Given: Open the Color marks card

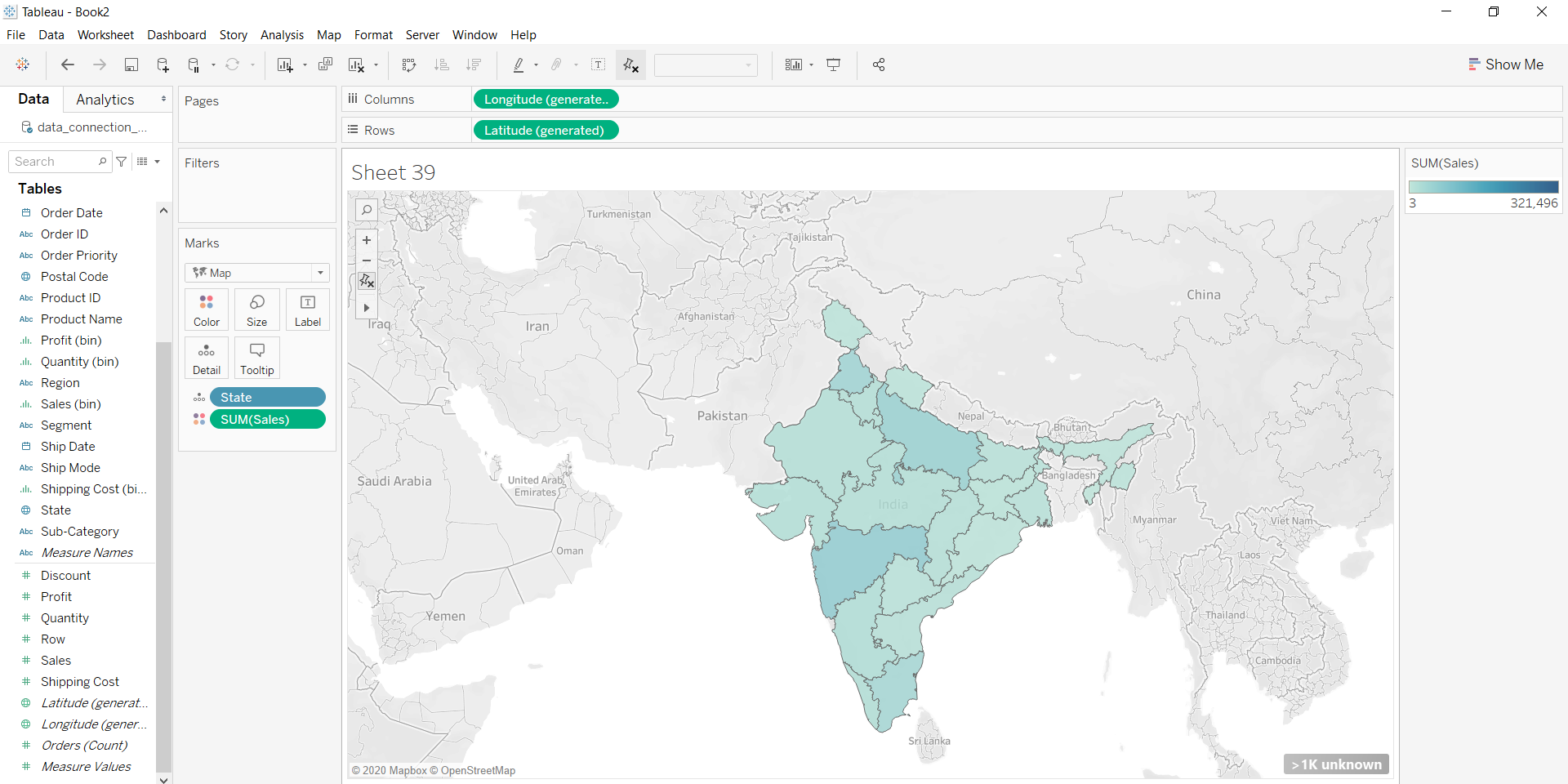Looking at the screenshot, I should coord(207,310).
